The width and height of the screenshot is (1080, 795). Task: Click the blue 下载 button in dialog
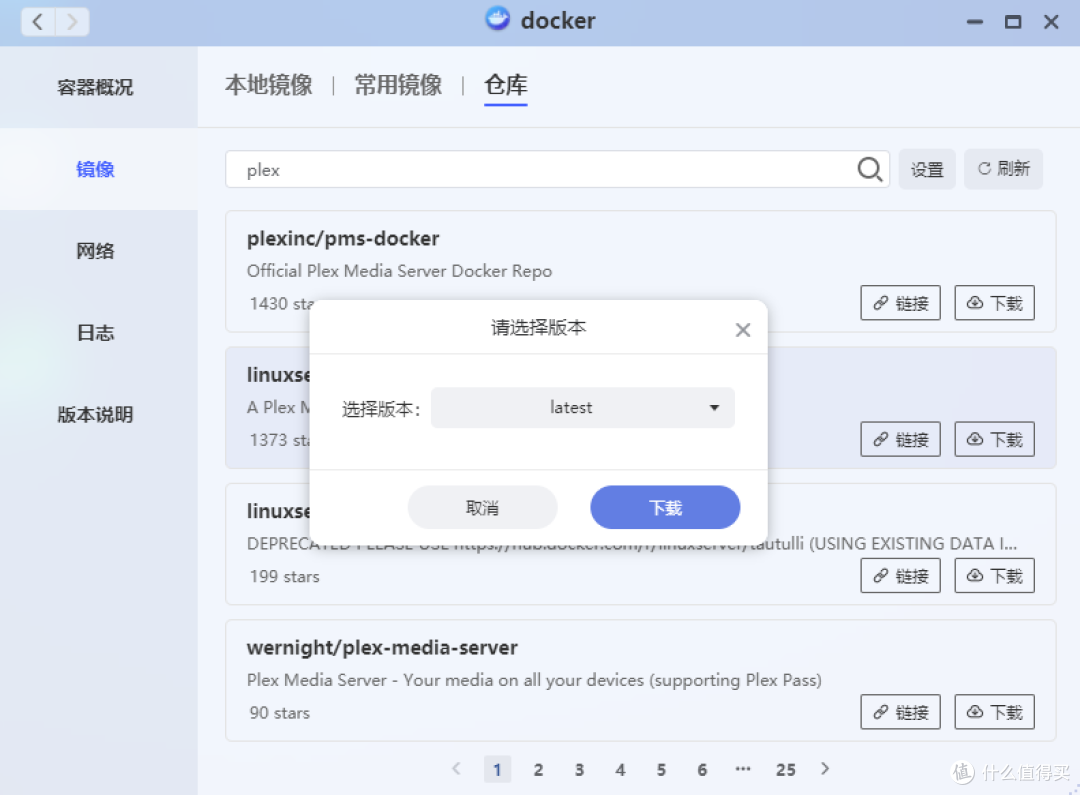pyautogui.click(x=665, y=508)
